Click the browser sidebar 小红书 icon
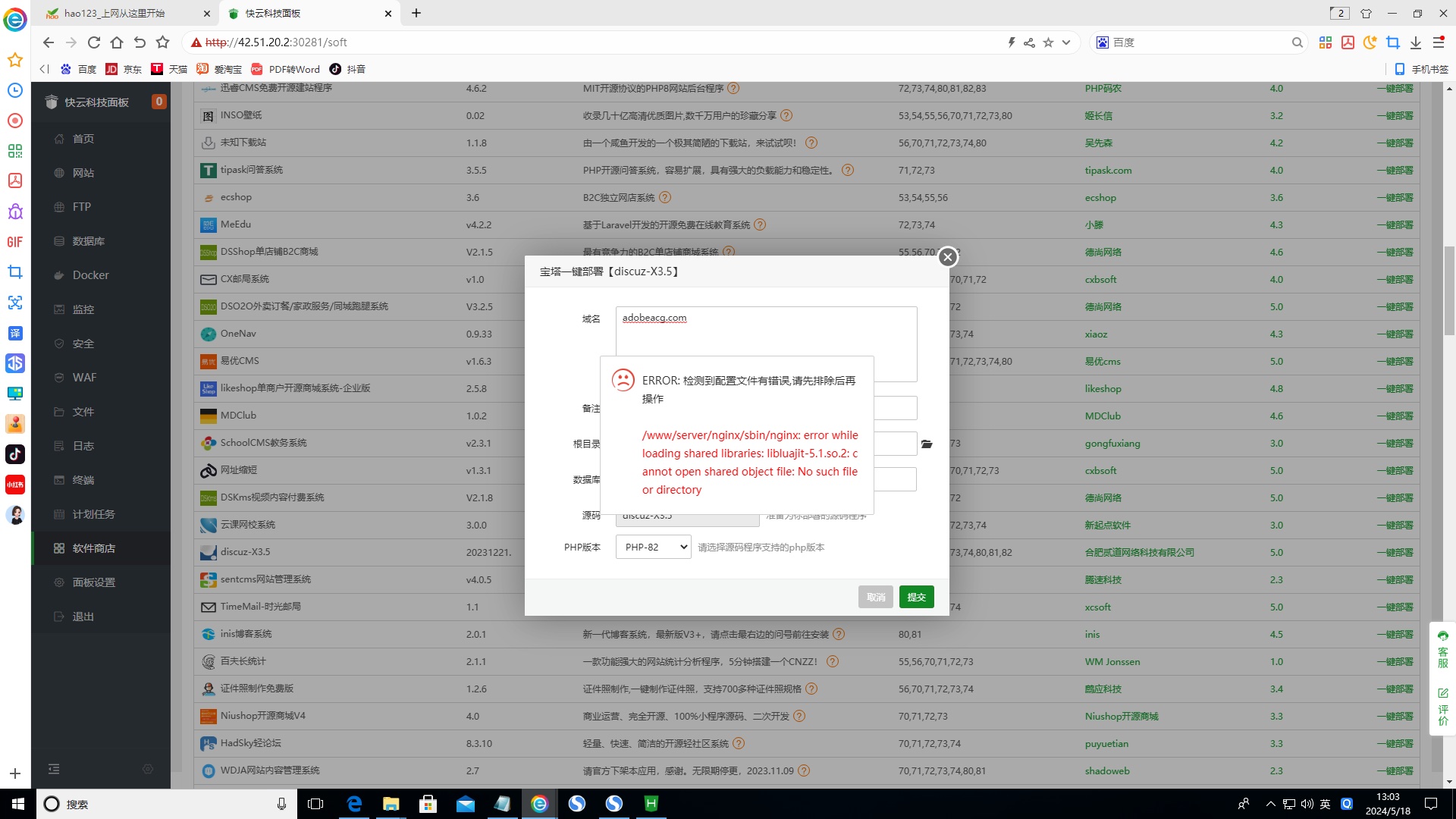Screen dimensions: 1456x819 (15, 485)
